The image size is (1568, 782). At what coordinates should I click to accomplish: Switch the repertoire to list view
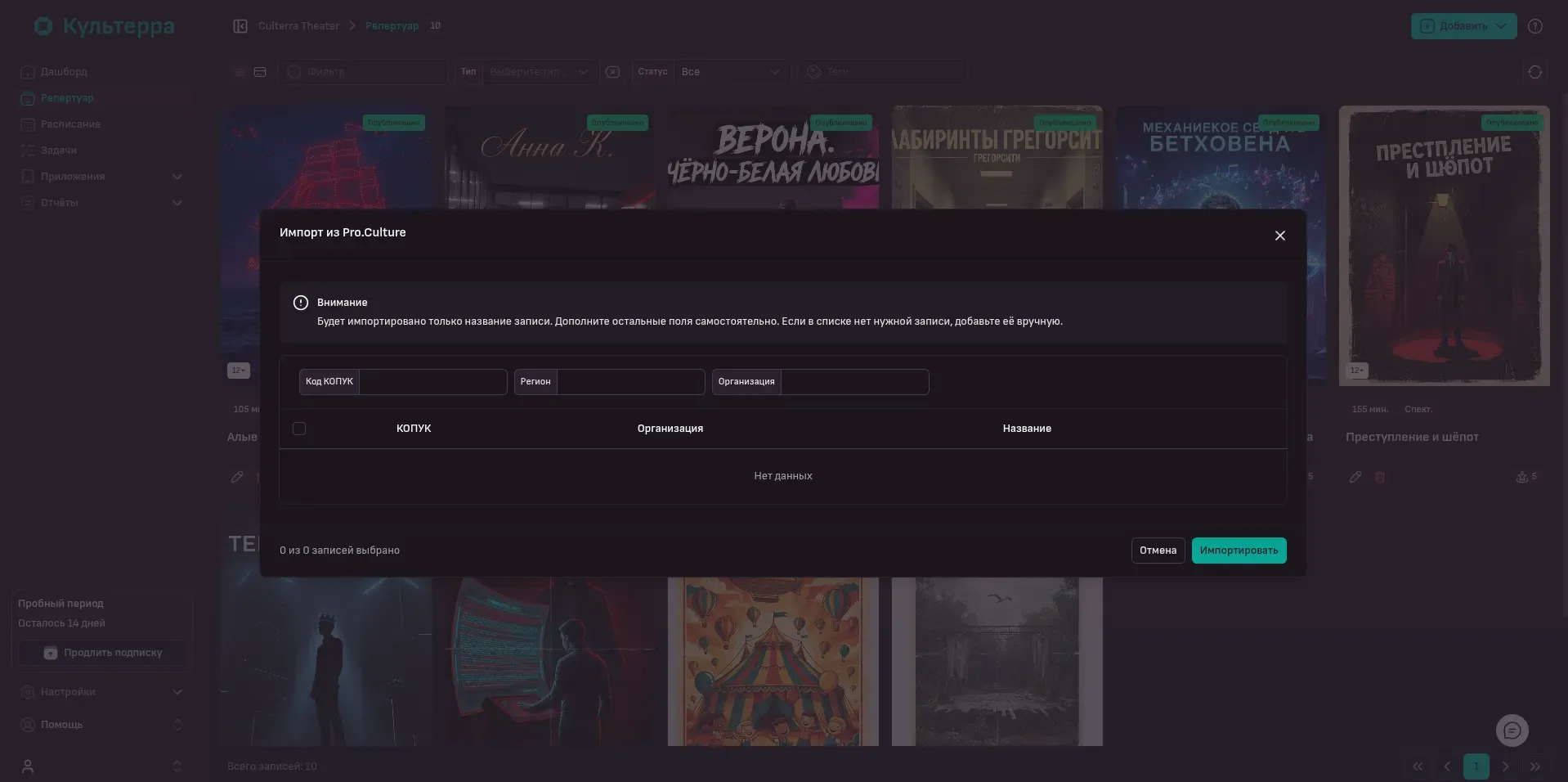[x=240, y=72]
